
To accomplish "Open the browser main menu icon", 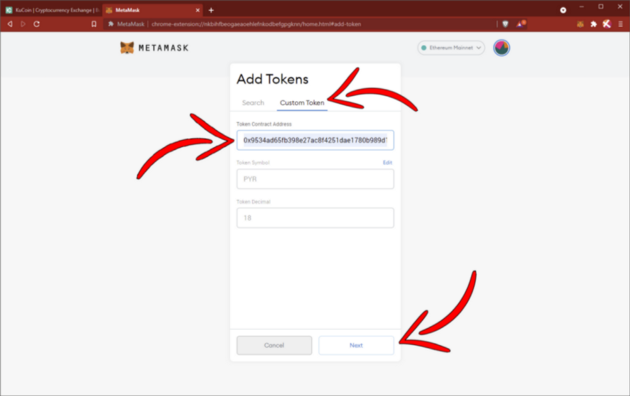I will click(620, 24).
